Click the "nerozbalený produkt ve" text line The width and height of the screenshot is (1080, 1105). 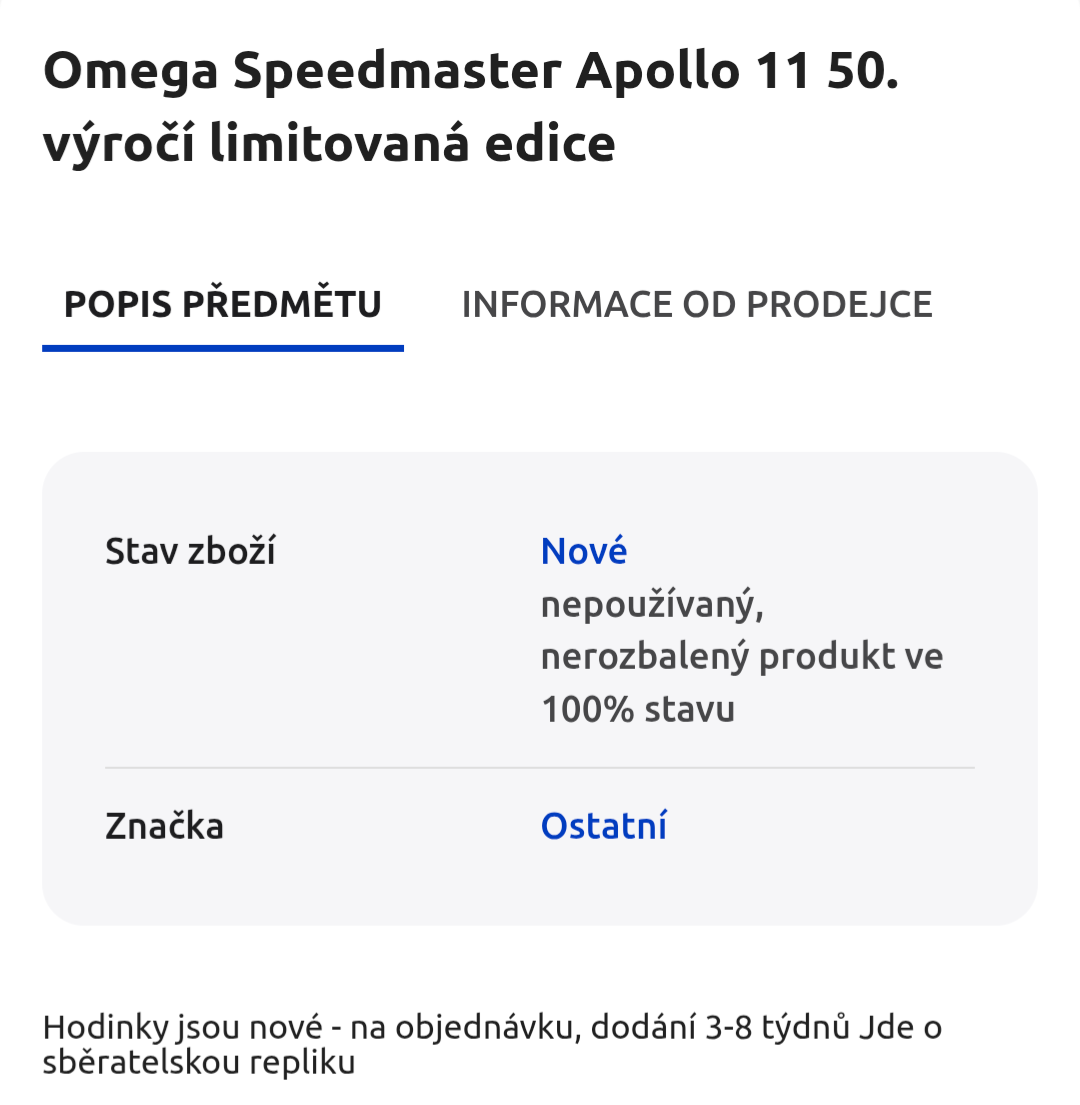coord(742,657)
